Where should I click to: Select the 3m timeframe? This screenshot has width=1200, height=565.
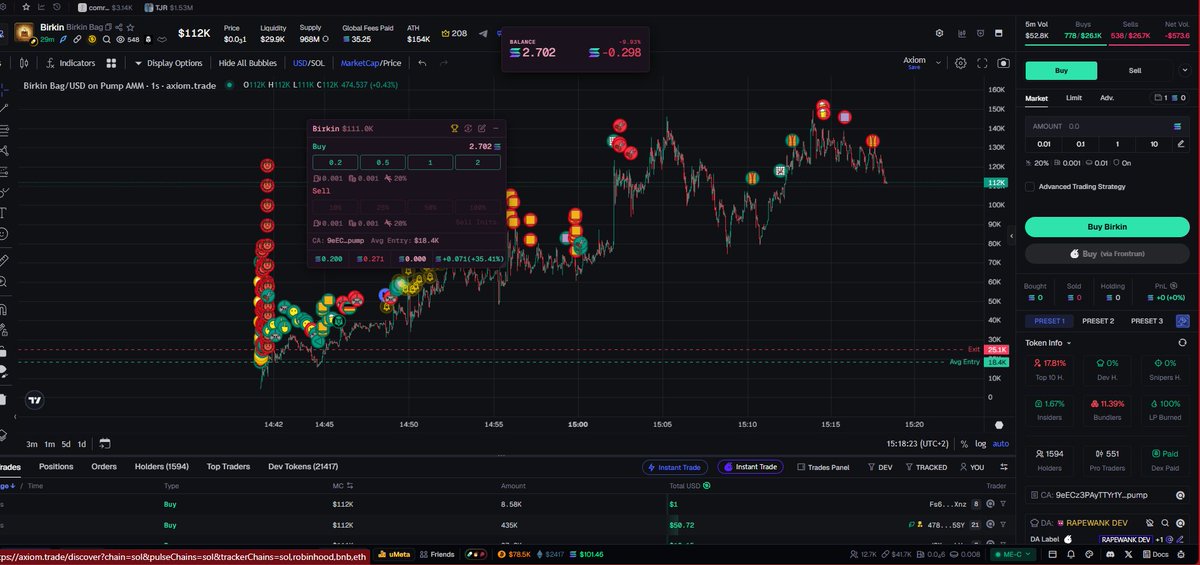(32, 444)
